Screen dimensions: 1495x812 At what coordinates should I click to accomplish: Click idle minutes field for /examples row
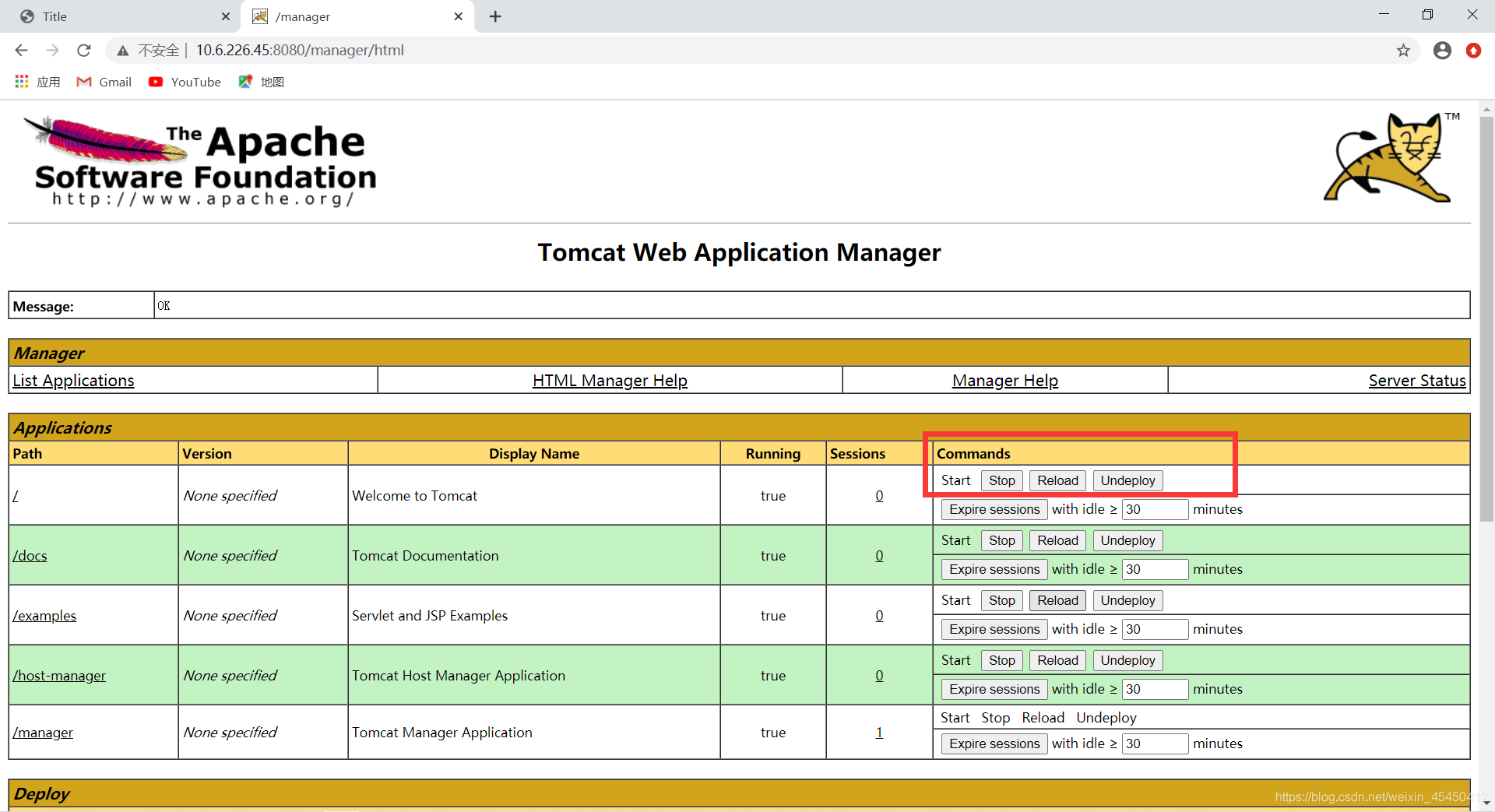coord(1155,630)
